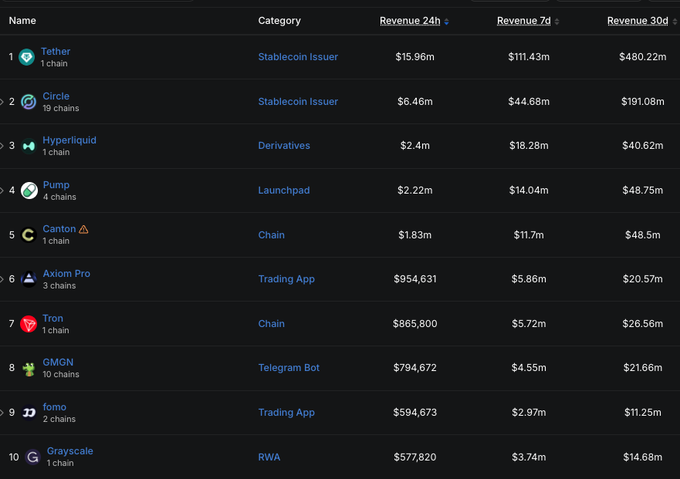Open the Tron protocol link

53,318
